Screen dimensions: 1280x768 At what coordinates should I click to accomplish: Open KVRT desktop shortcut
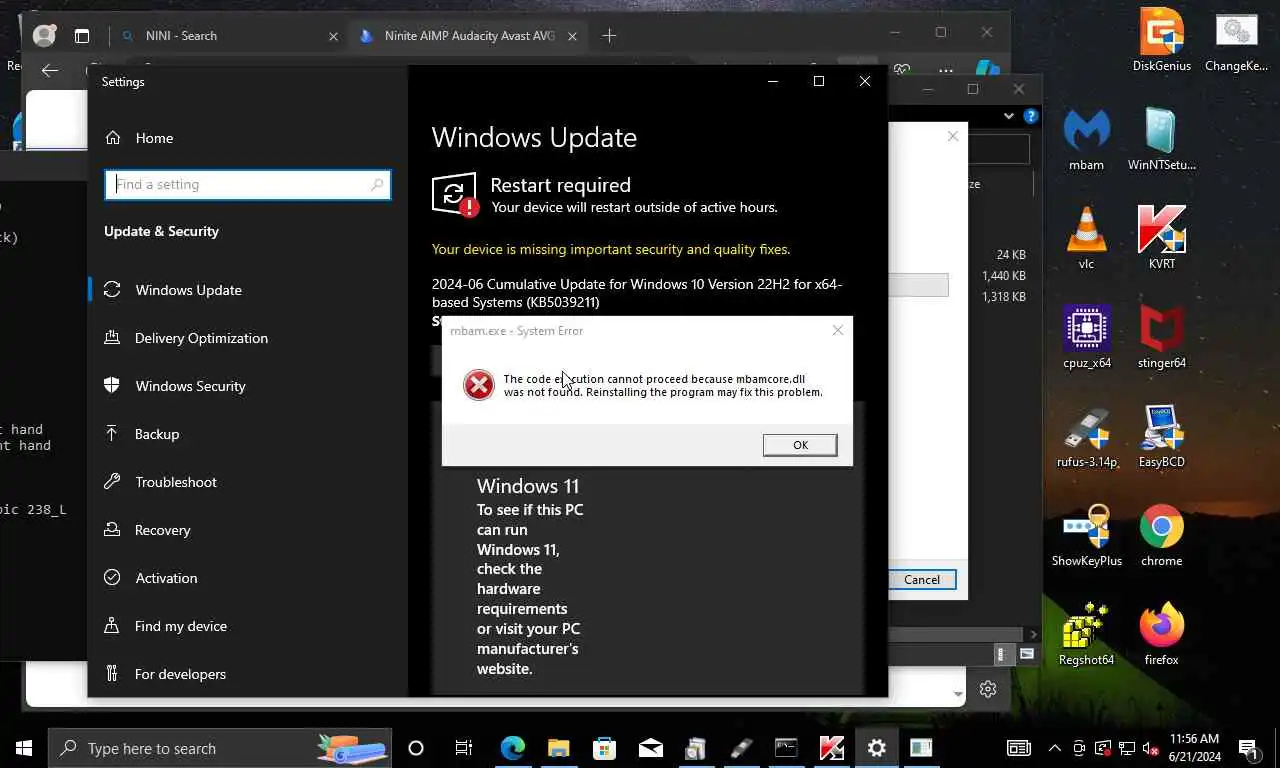click(x=1161, y=238)
